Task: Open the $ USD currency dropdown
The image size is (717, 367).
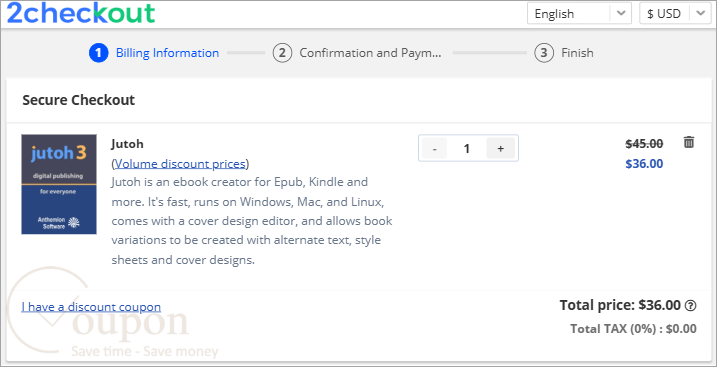Action: coord(675,13)
